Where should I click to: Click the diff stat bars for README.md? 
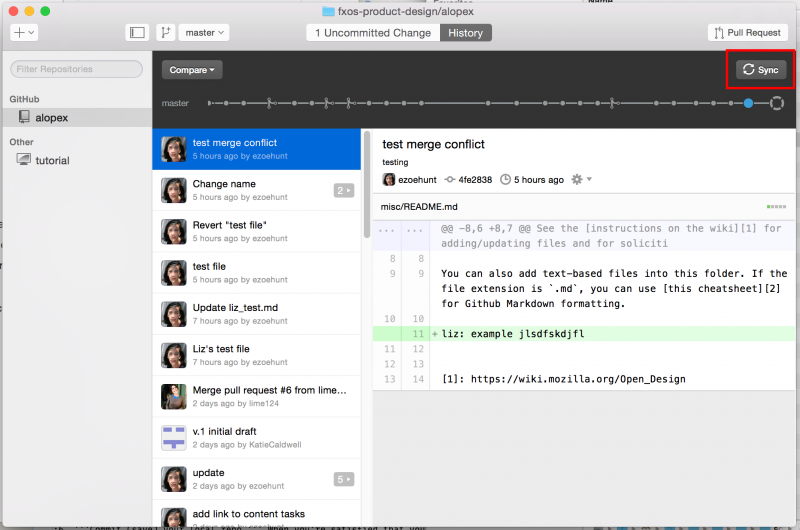point(776,207)
